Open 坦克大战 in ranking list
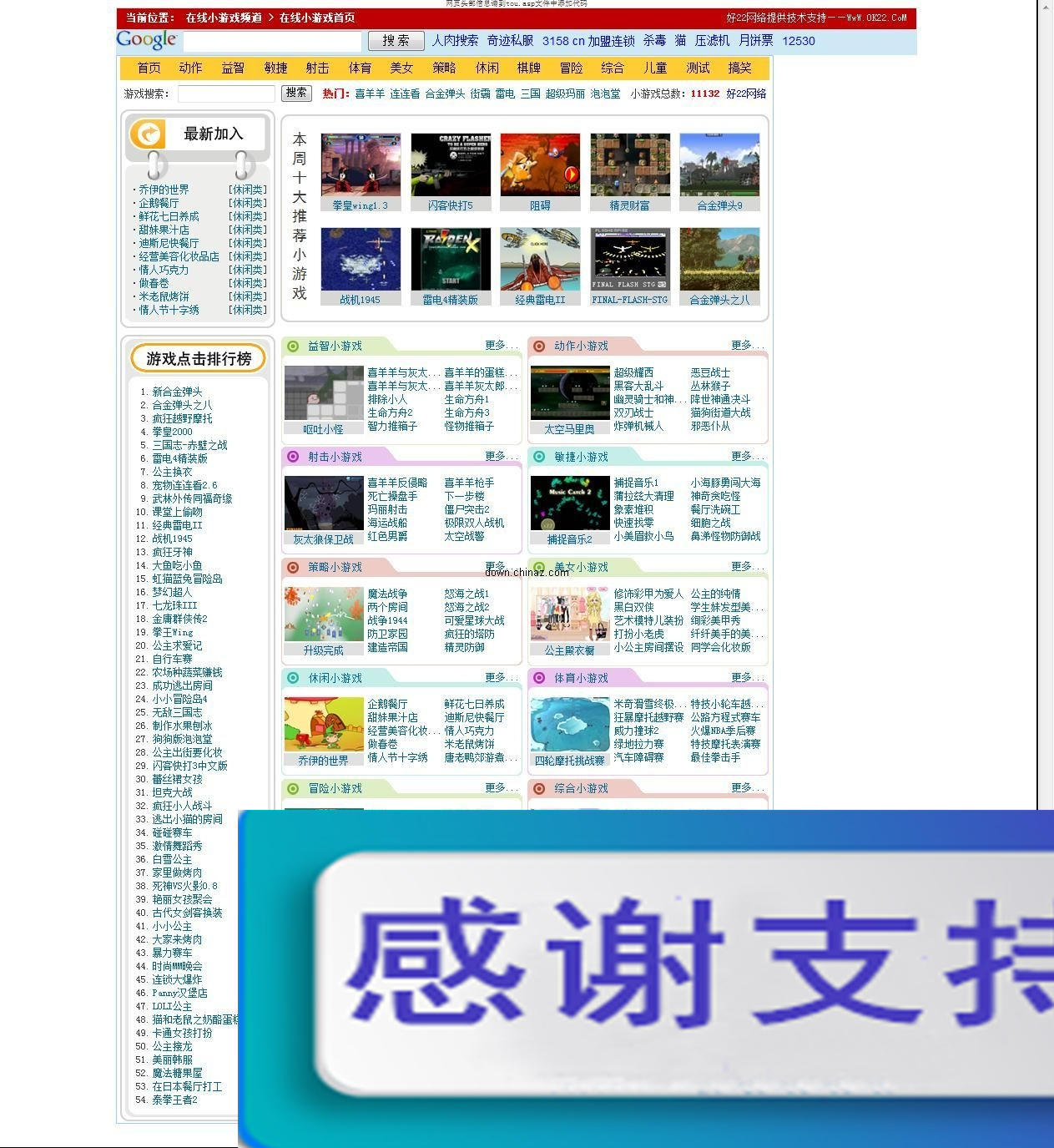1054x1148 pixels. coord(172,792)
